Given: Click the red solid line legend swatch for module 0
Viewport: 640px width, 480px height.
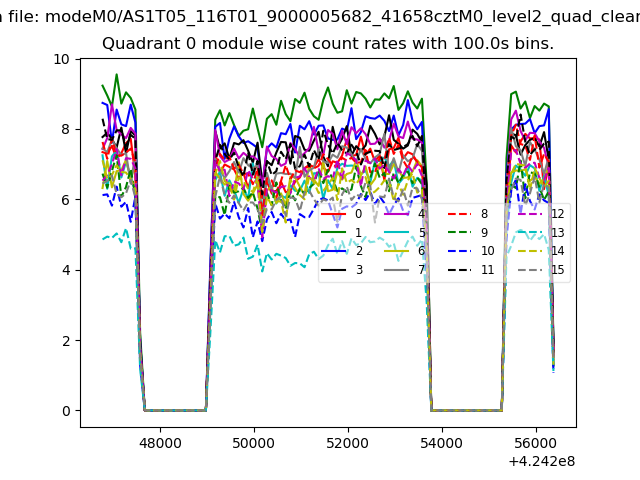Looking at the screenshot, I should (x=335, y=214).
